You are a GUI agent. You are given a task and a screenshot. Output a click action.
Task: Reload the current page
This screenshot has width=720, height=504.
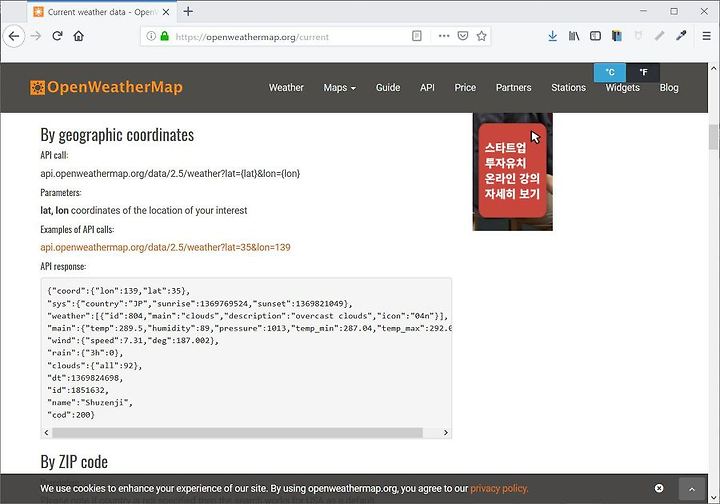pyautogui.click(x=57, y=36)
